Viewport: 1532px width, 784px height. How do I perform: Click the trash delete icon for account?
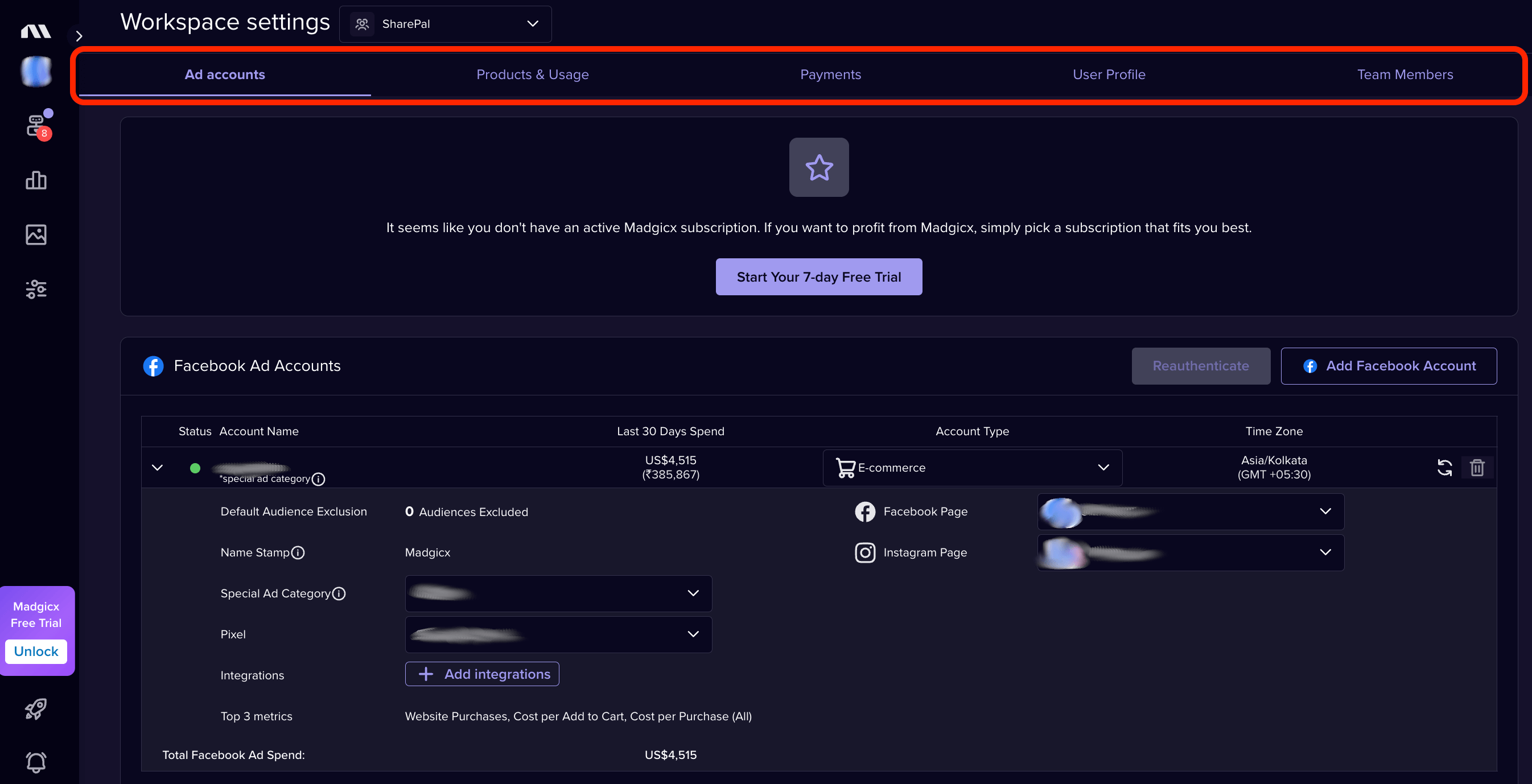pos(1477,468)
